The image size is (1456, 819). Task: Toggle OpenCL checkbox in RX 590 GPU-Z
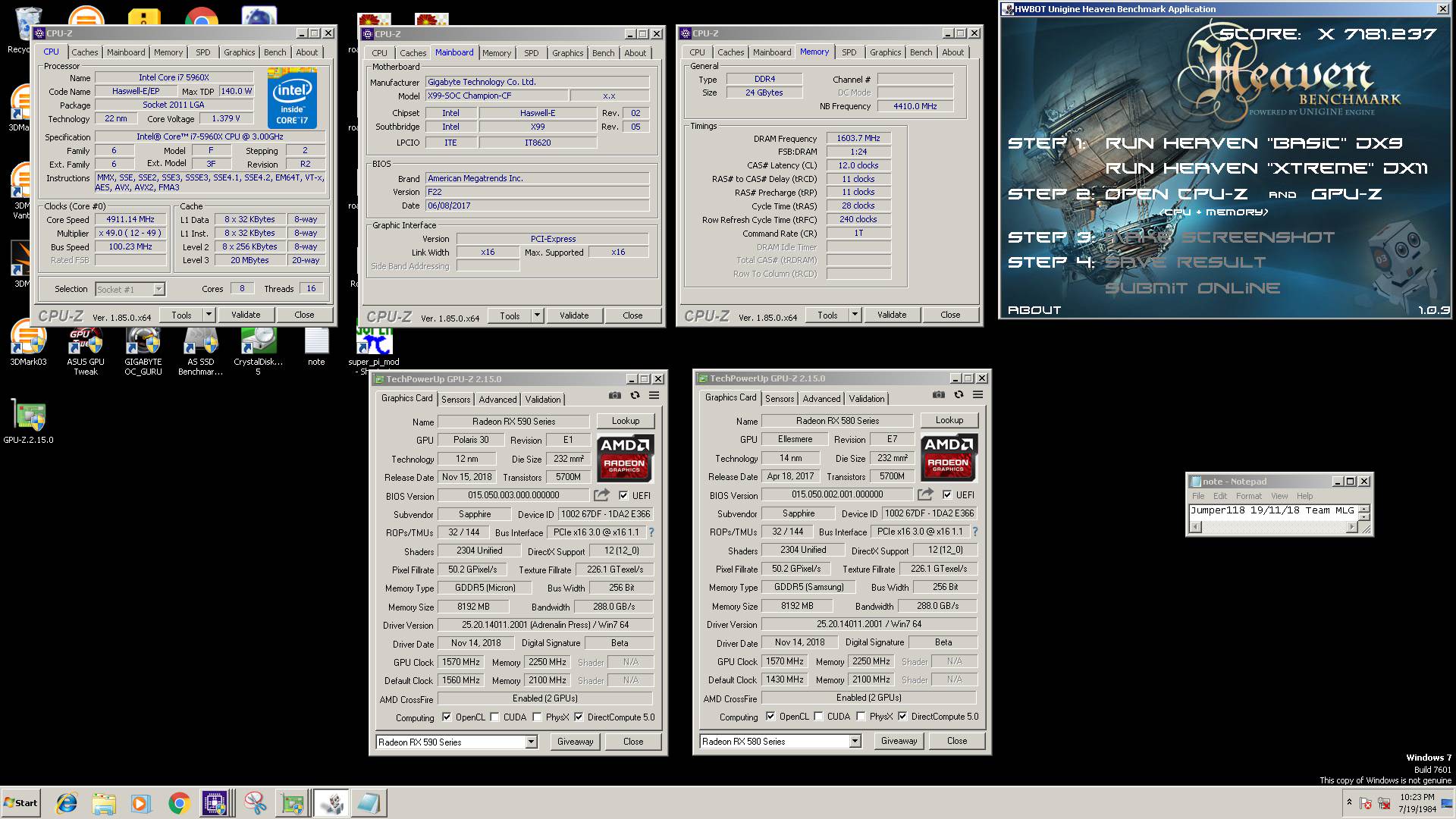[447, 717]
